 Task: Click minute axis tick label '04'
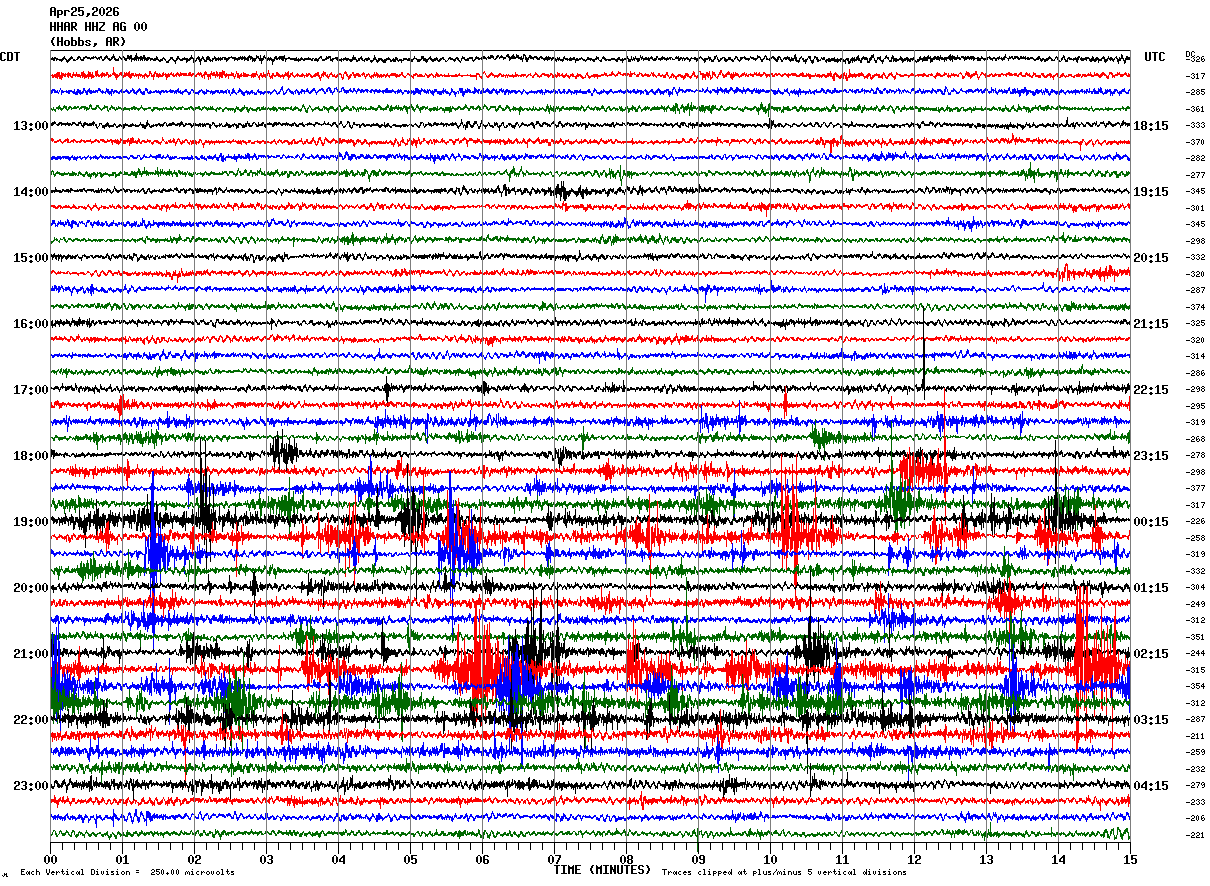tap(338, 860)
